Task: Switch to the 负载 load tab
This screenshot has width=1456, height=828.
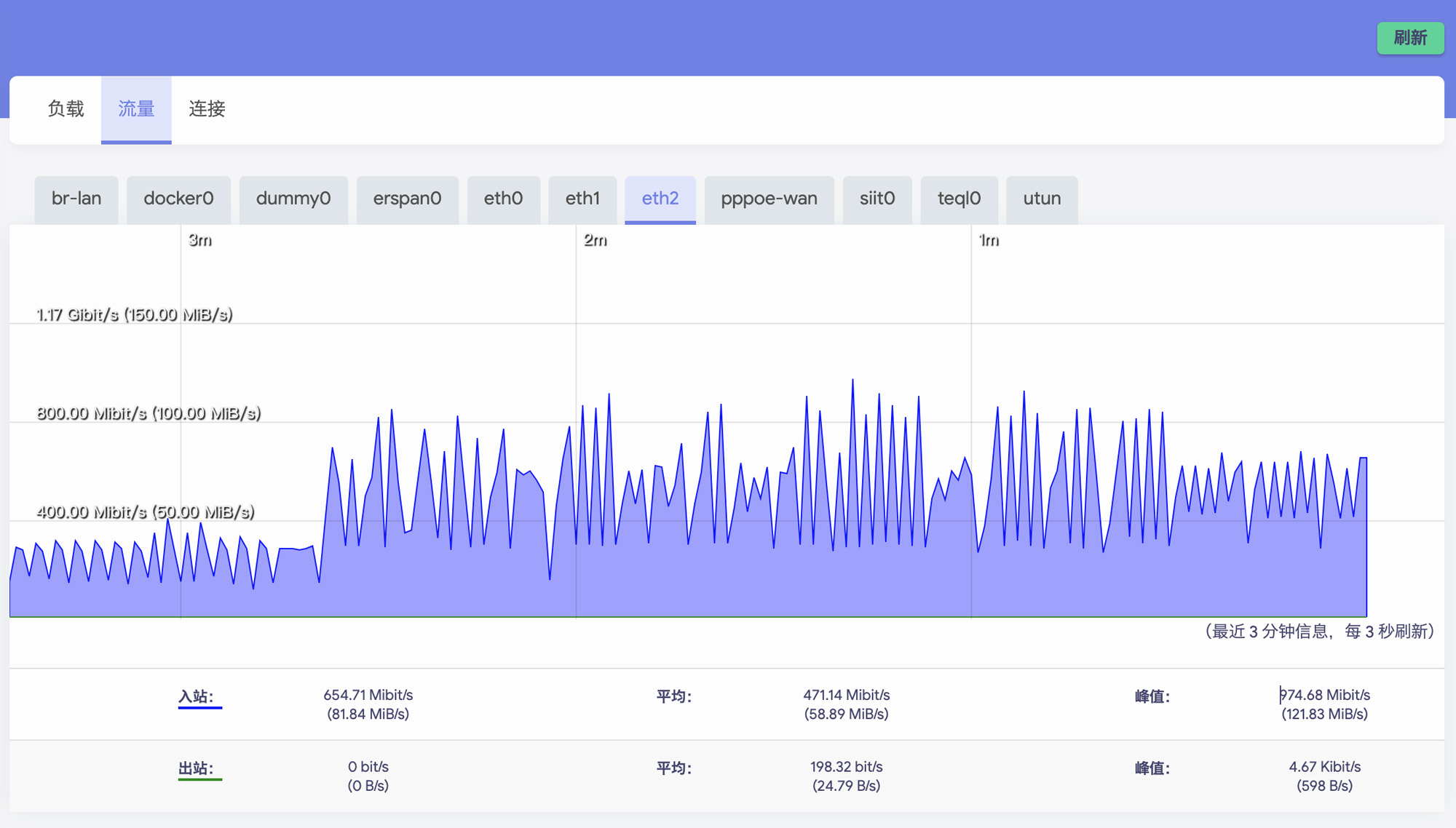Action: [66, 109]
